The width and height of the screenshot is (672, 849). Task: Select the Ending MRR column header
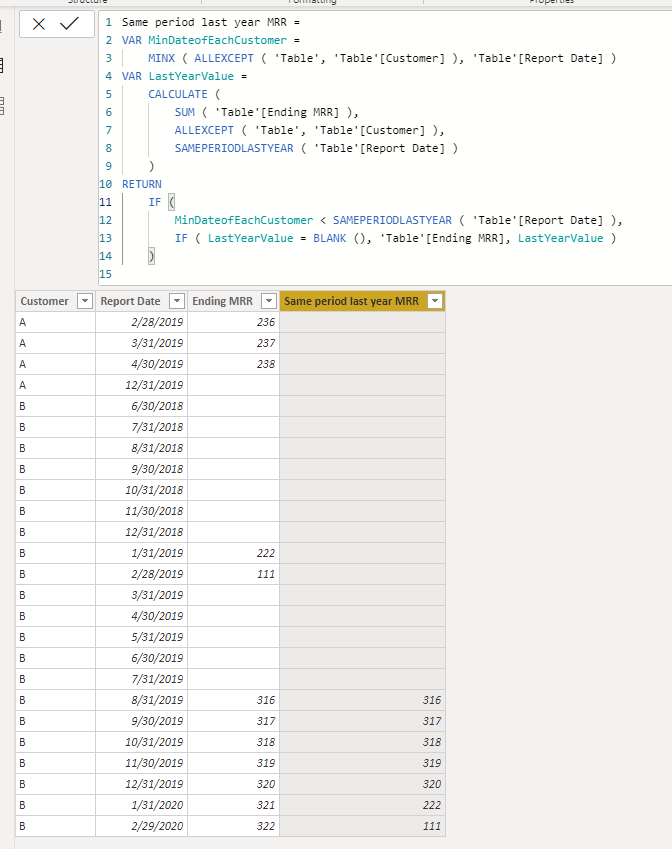[x=233, y=301]
